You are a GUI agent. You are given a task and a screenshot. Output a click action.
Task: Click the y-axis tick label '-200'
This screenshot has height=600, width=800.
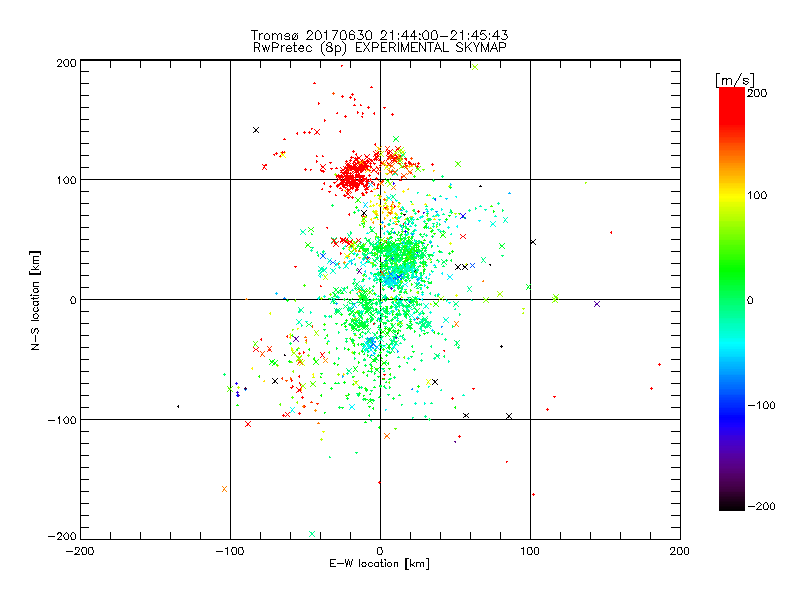point(62,537)
